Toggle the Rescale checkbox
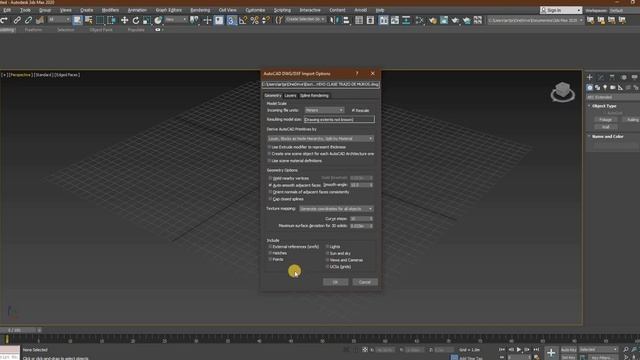Viewport: 640px width, 360px height. click(x=353, y=111)
